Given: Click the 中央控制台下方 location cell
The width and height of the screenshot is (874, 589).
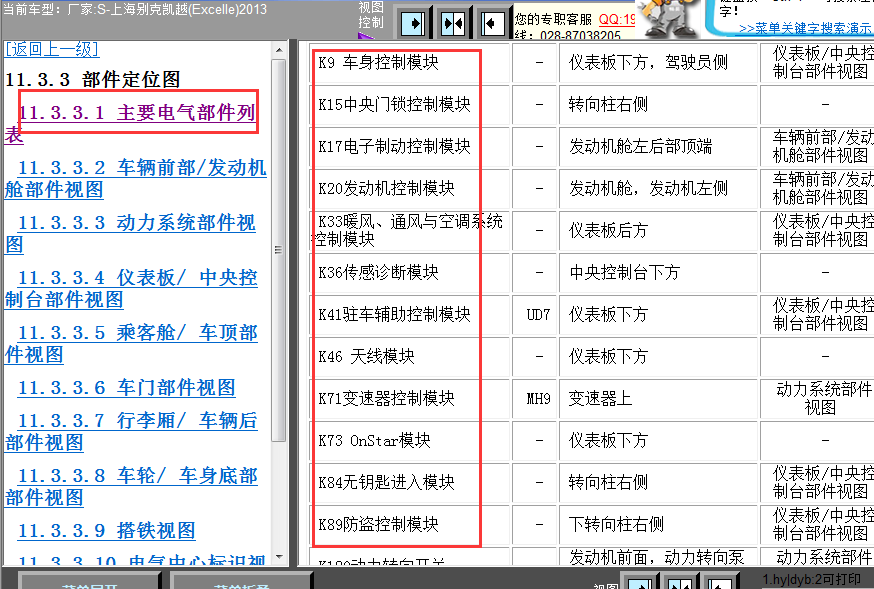Looking at the screenshot, I should coord(658,272).
